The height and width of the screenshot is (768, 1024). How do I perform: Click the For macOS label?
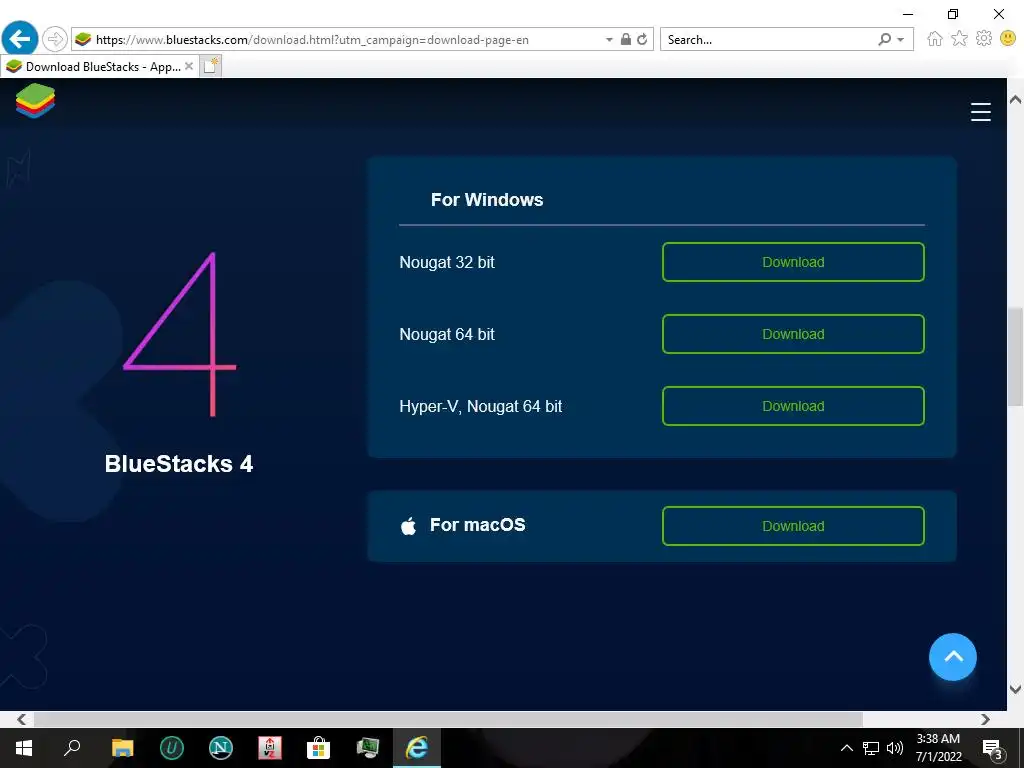pos(477,525)
